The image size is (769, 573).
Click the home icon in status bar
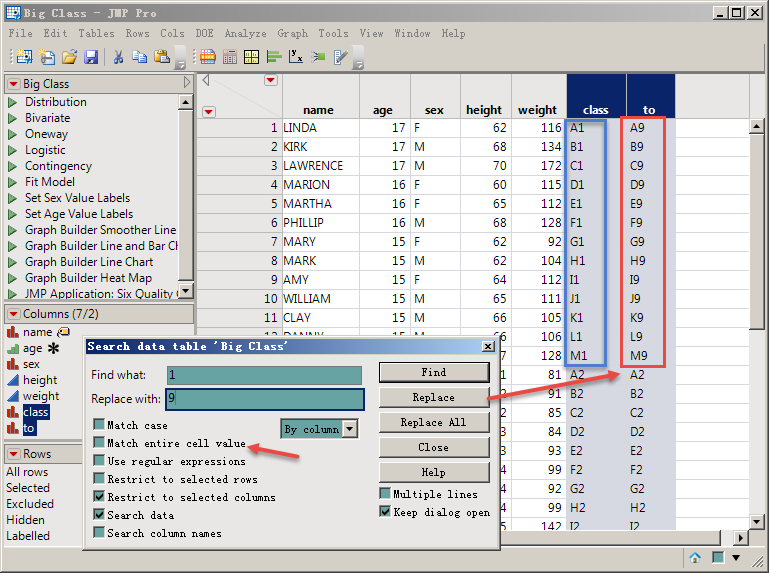(x=695, y=557)
